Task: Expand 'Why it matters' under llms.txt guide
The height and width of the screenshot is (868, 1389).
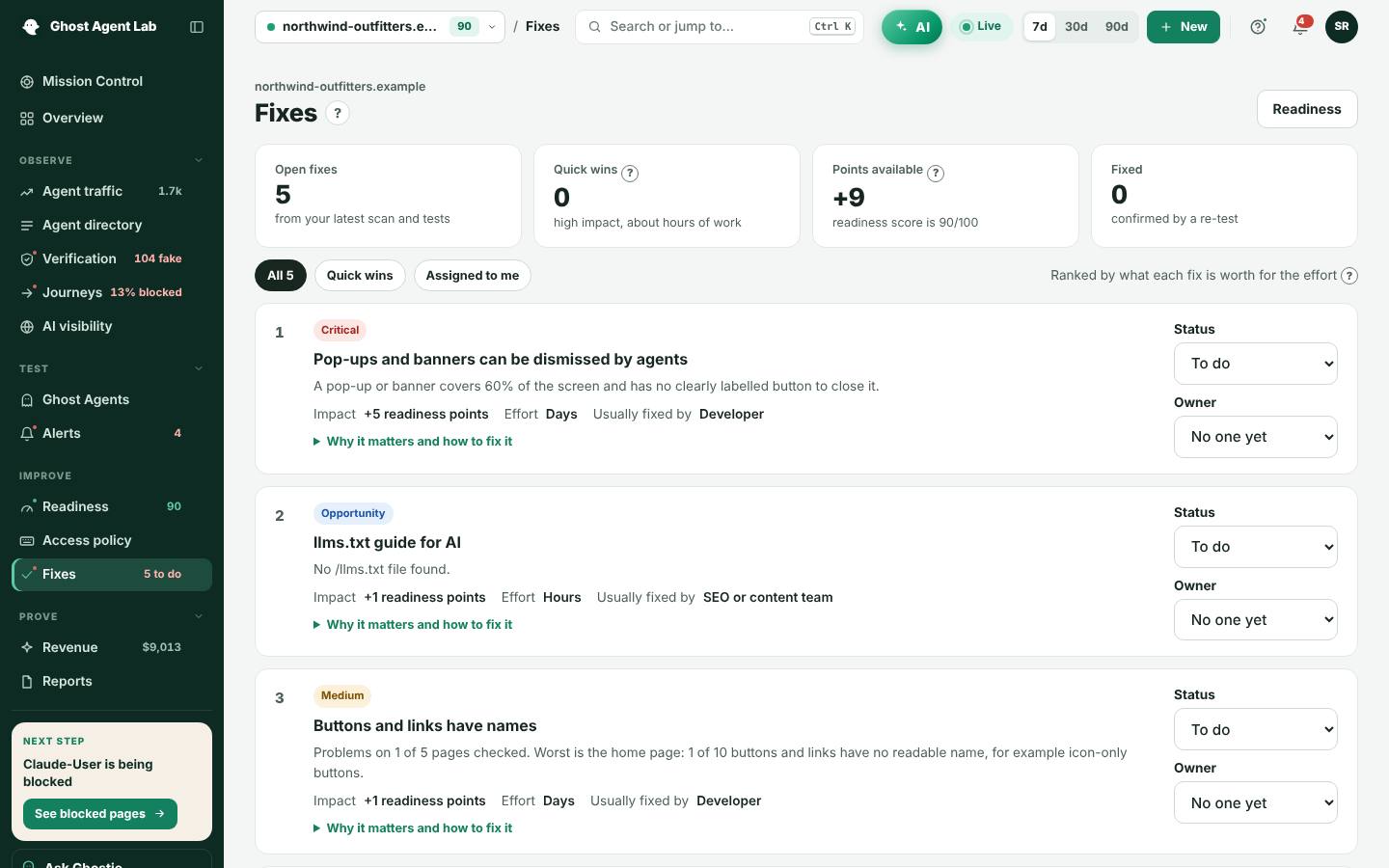Action: pos(413,625)
